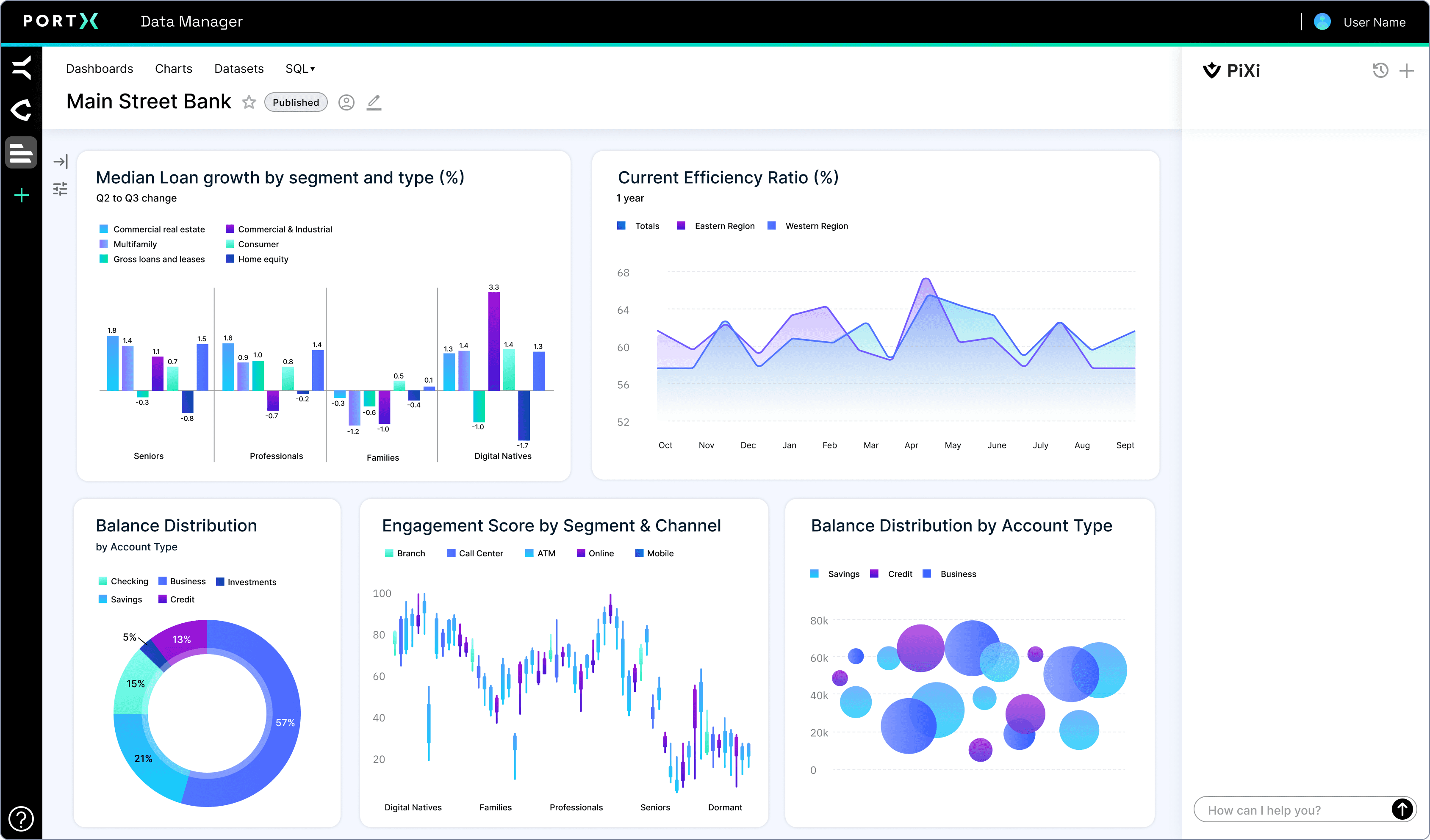The image size is (1430, 840).
Task: Open the User Name account menu
Action: point(1374,22)
